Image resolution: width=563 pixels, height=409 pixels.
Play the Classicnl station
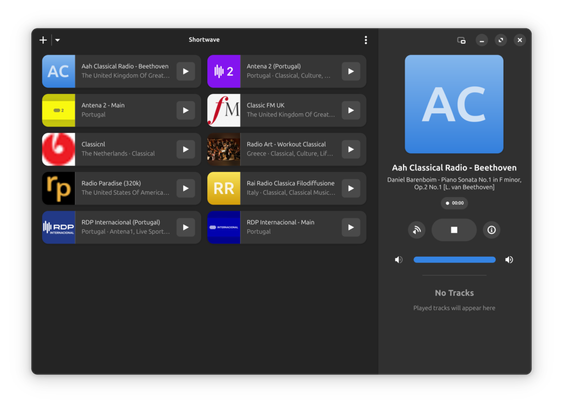[186, 149]
